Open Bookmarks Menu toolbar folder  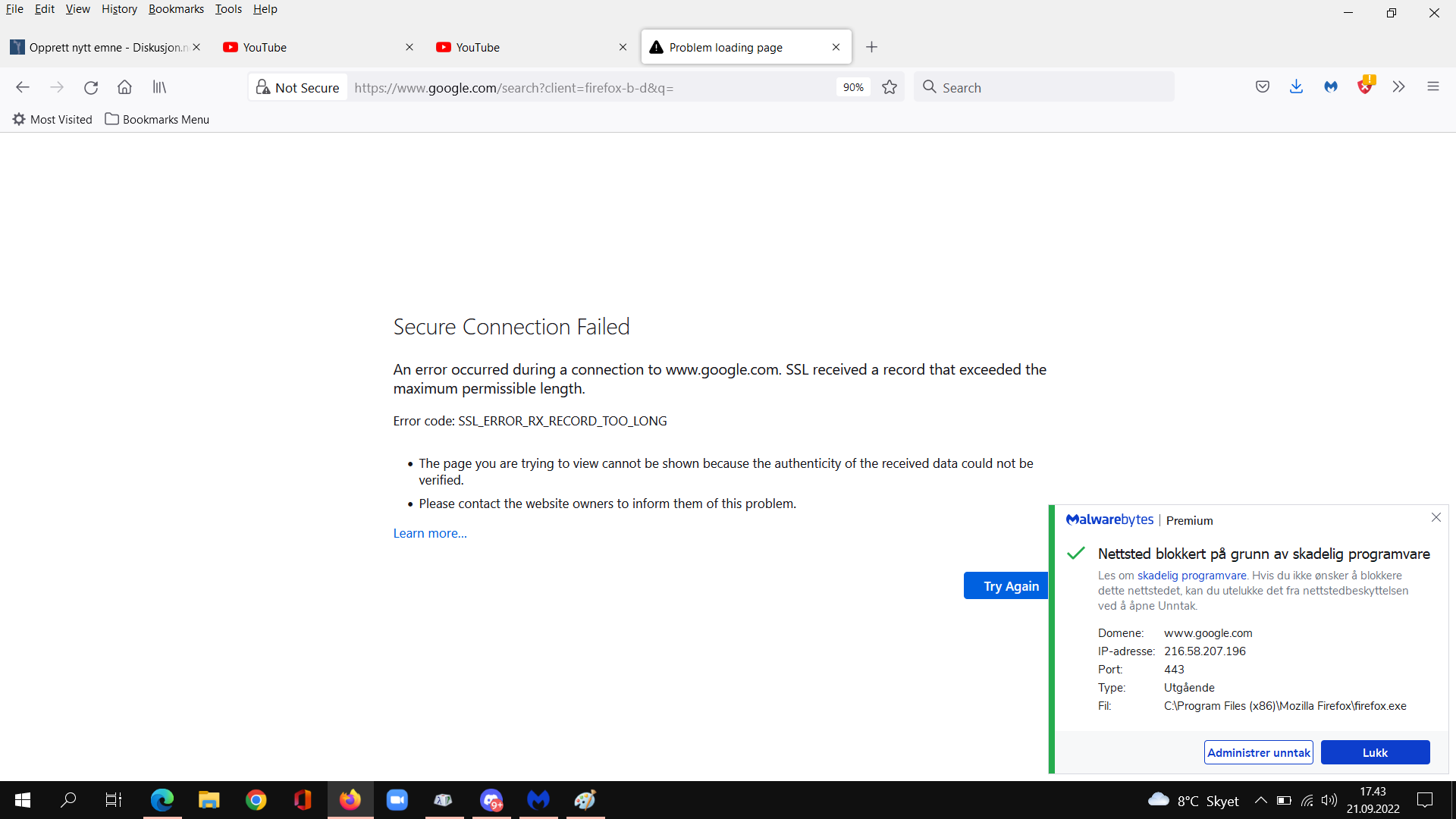pos(157,119)
